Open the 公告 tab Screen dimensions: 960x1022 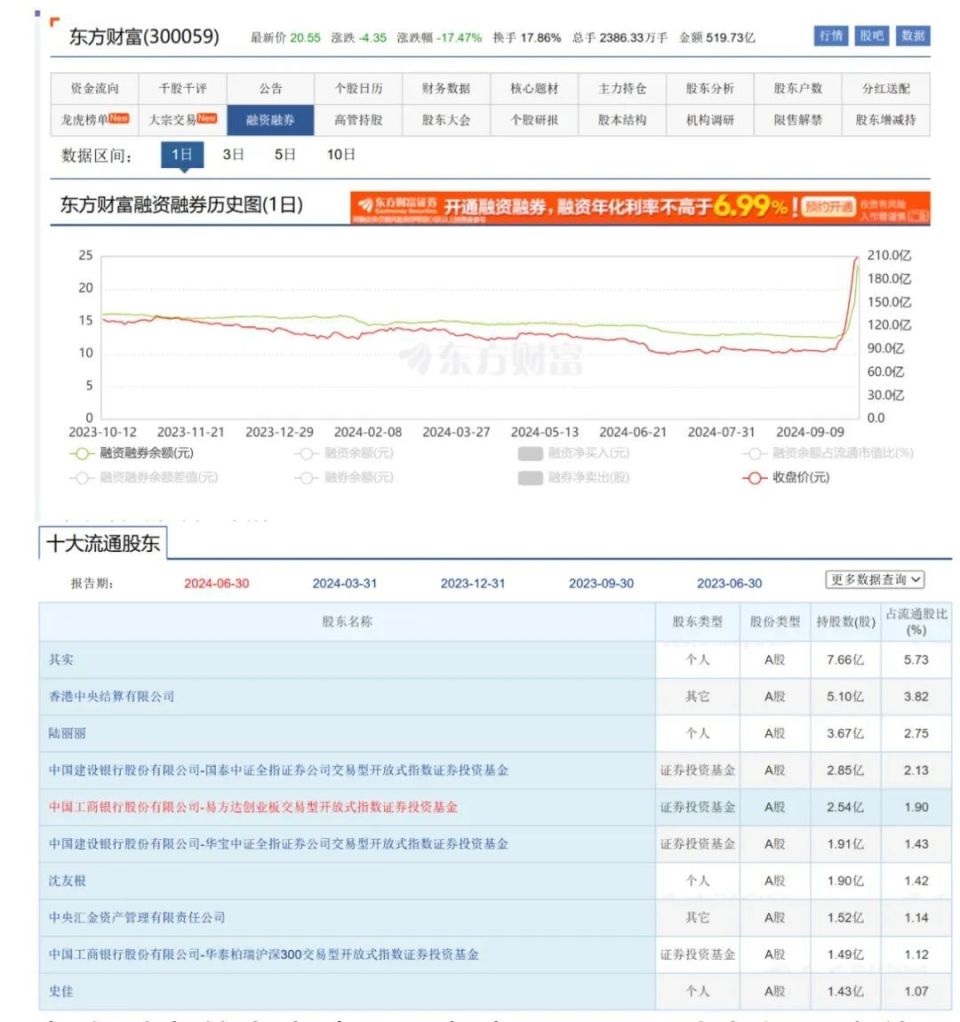pyautogui.click(x=270, y=89)
